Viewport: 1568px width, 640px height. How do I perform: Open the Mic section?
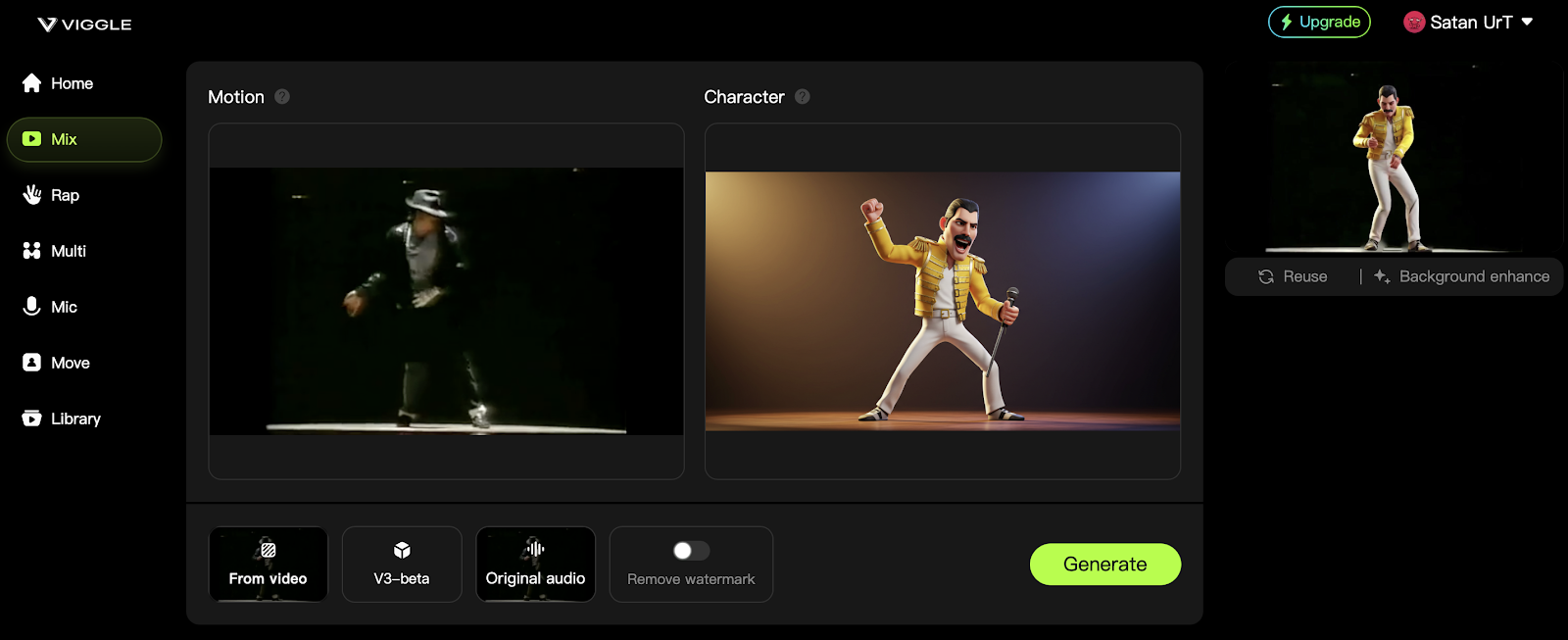[50, 307]
